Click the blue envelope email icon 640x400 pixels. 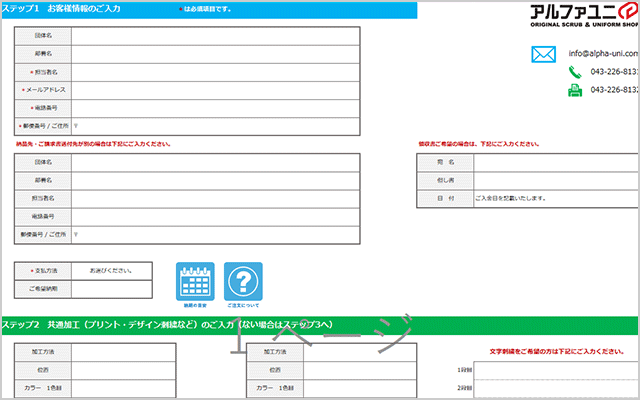click(x=543, y=54)
